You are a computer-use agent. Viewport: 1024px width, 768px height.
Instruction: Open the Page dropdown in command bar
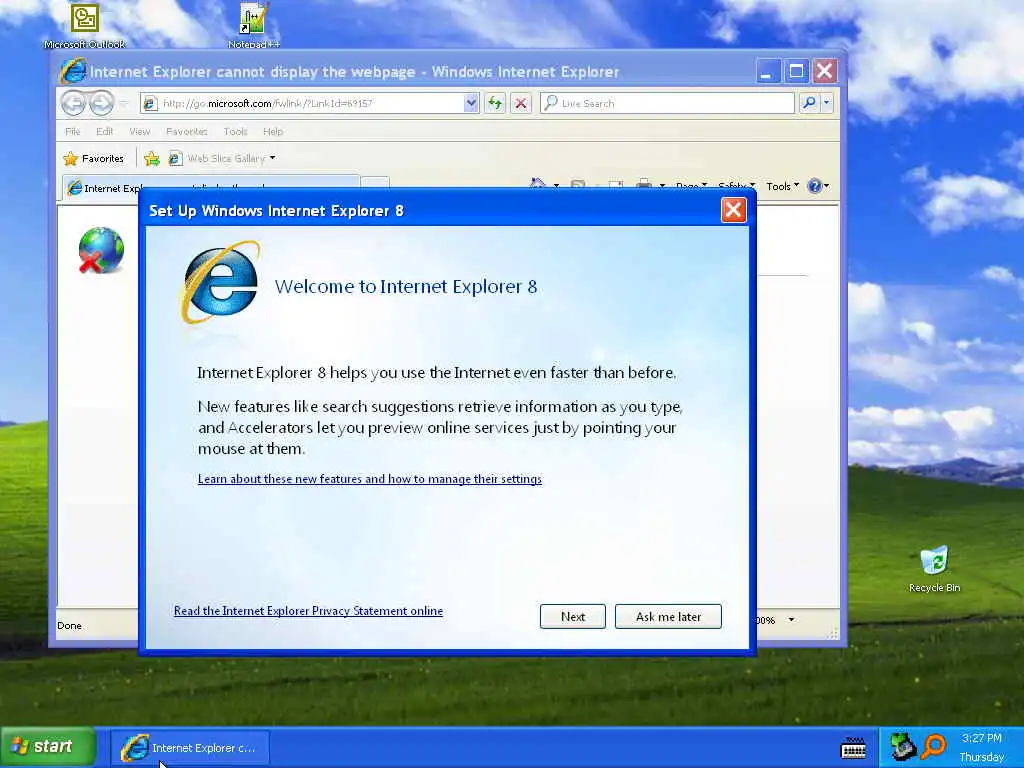pos(691,185)
